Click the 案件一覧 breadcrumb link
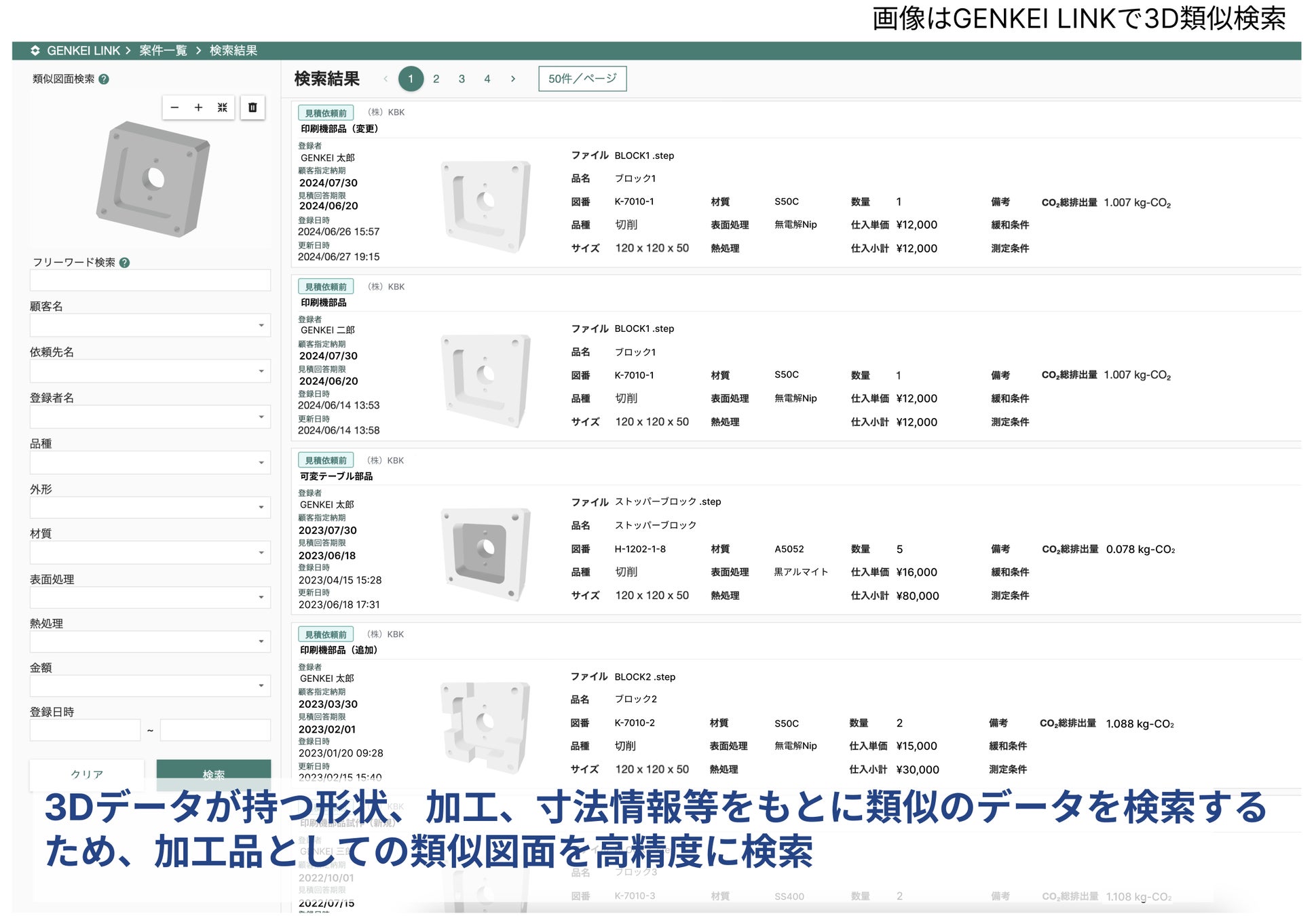Screen dimensions: 1316x916 [163, 51]
